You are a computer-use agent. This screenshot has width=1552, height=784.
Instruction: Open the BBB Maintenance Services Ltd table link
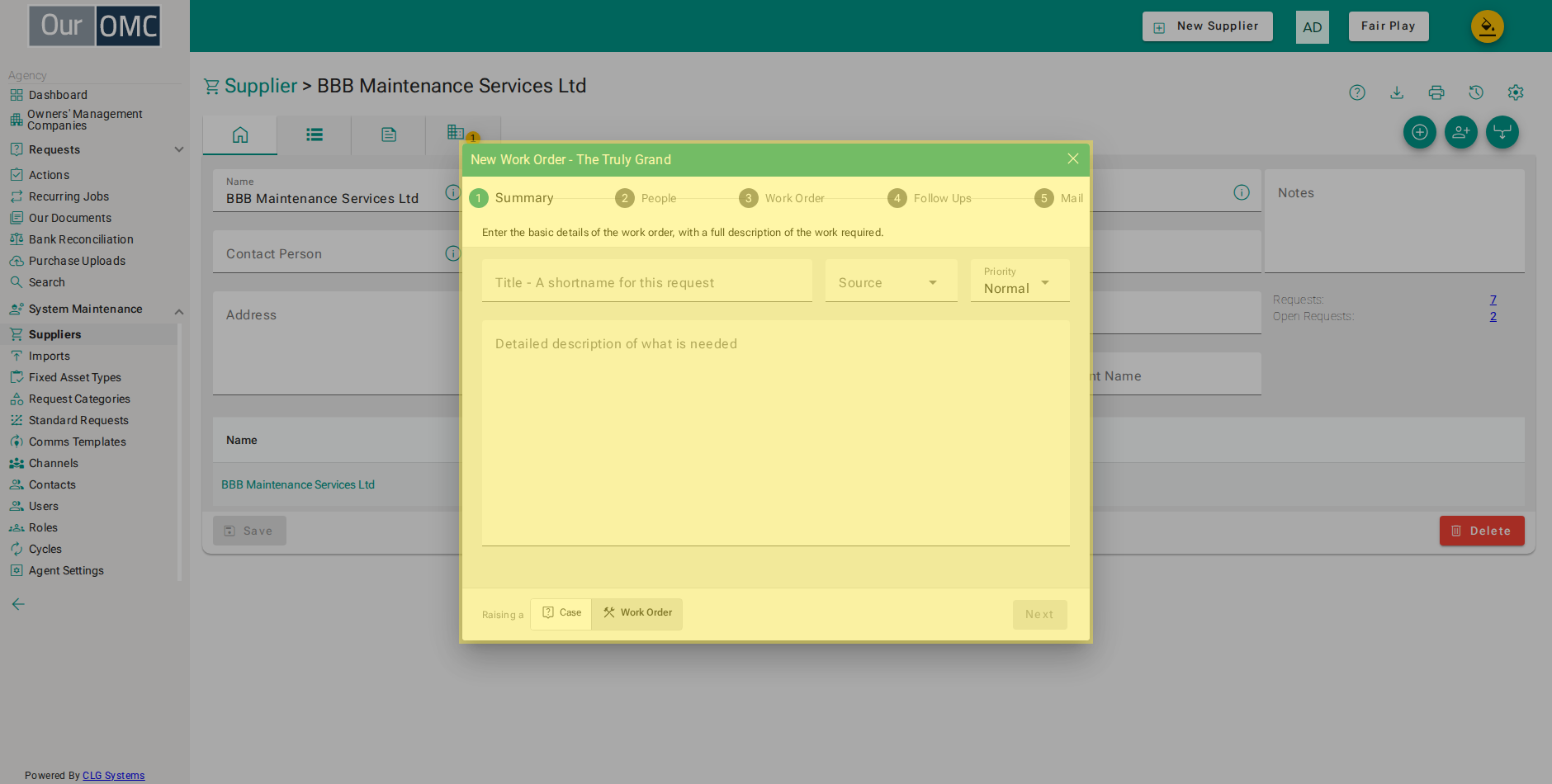[x=298, y=484]
